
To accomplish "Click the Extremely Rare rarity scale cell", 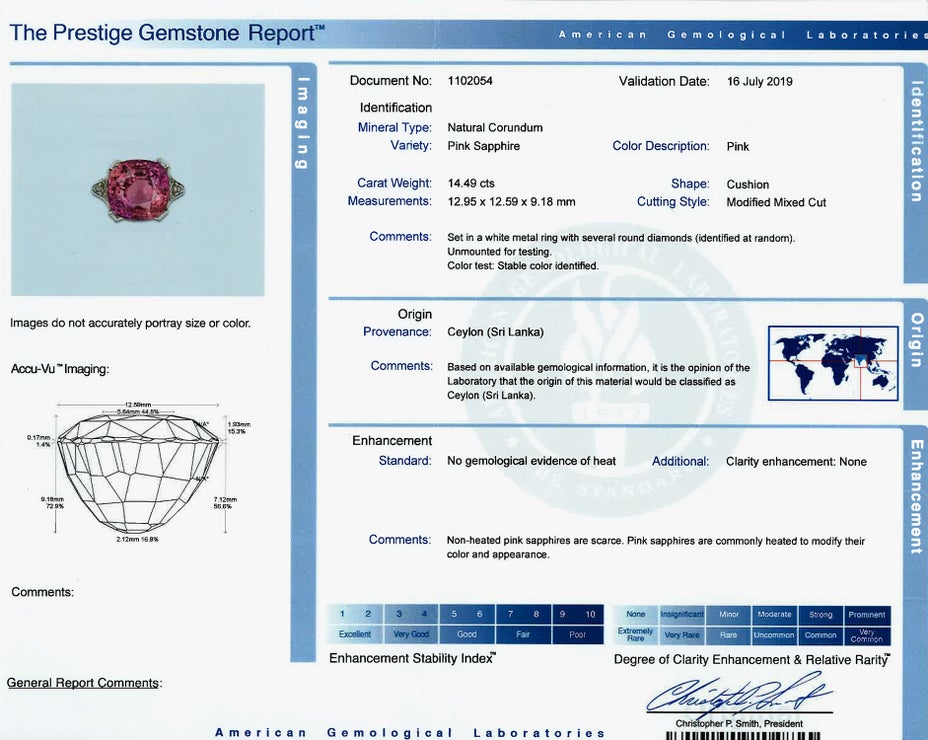I will (636, 634).
